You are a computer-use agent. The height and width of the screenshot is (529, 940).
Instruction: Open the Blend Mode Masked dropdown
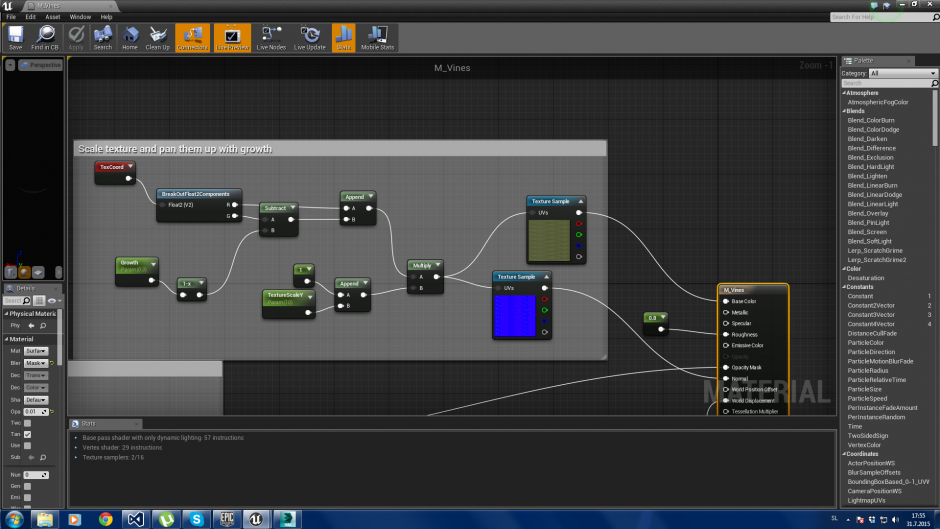pos(36,363)
